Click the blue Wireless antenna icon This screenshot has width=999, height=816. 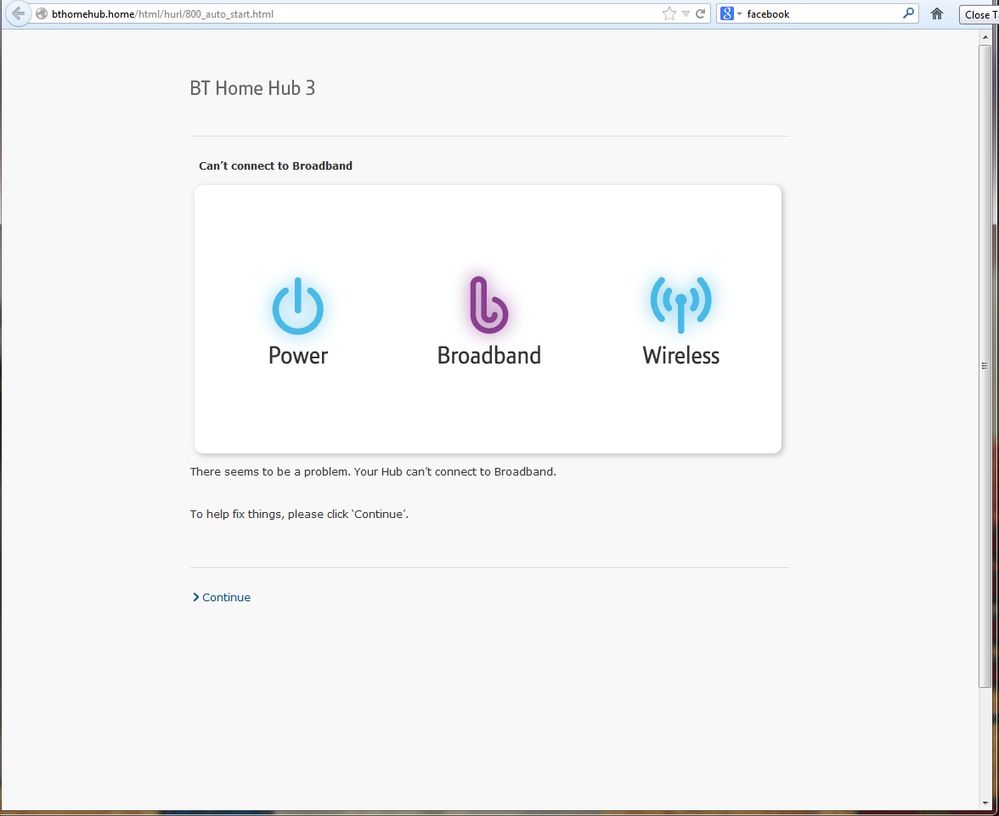coord(680,304)
